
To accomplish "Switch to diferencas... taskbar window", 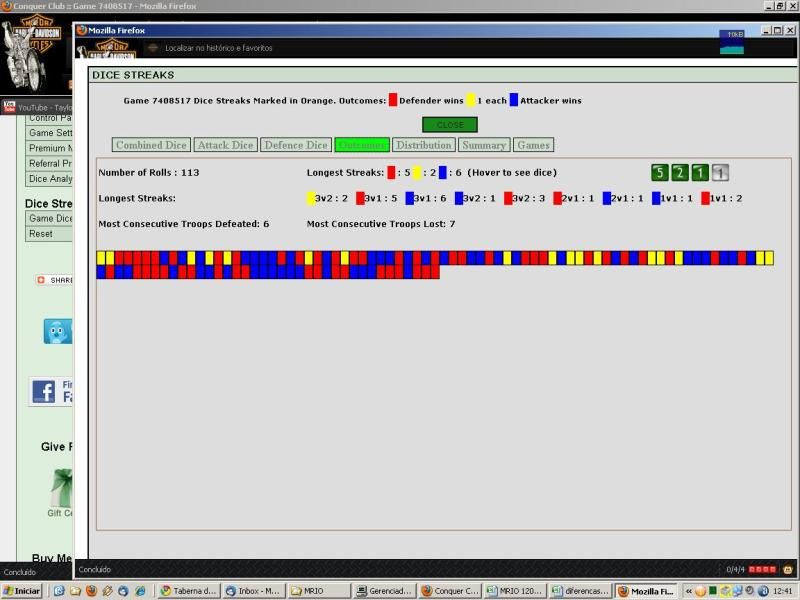I will (581, 591).
